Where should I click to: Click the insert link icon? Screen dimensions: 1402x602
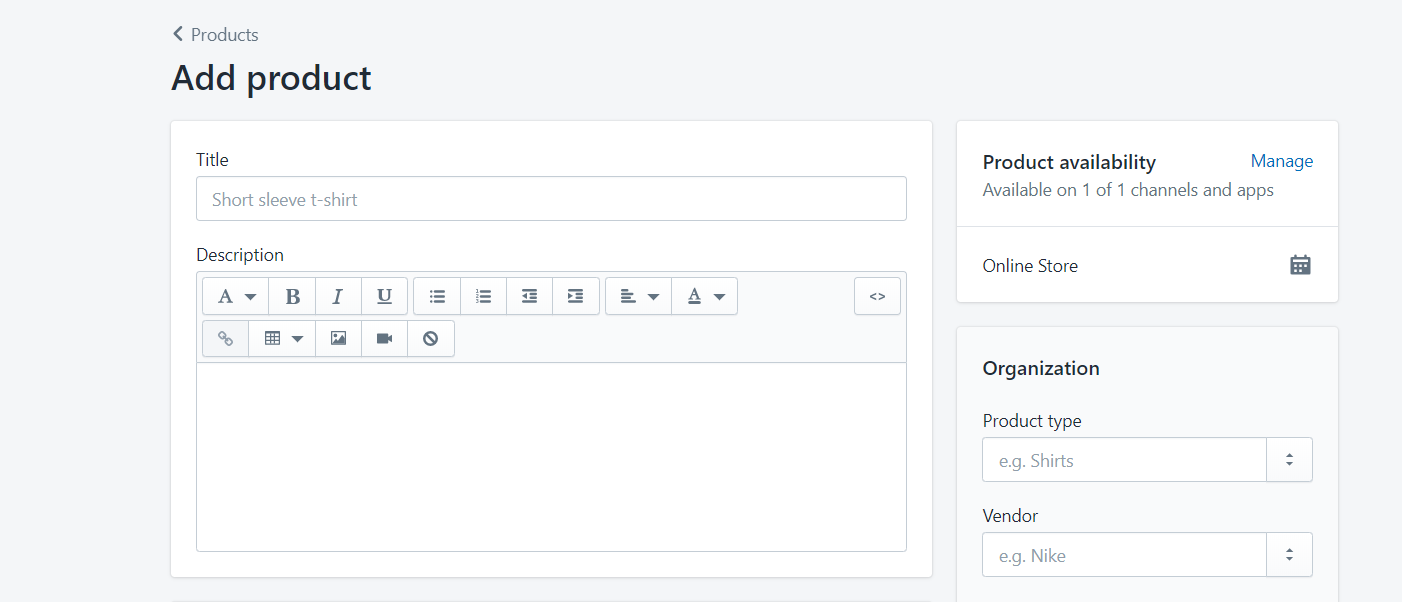point(225,339)
